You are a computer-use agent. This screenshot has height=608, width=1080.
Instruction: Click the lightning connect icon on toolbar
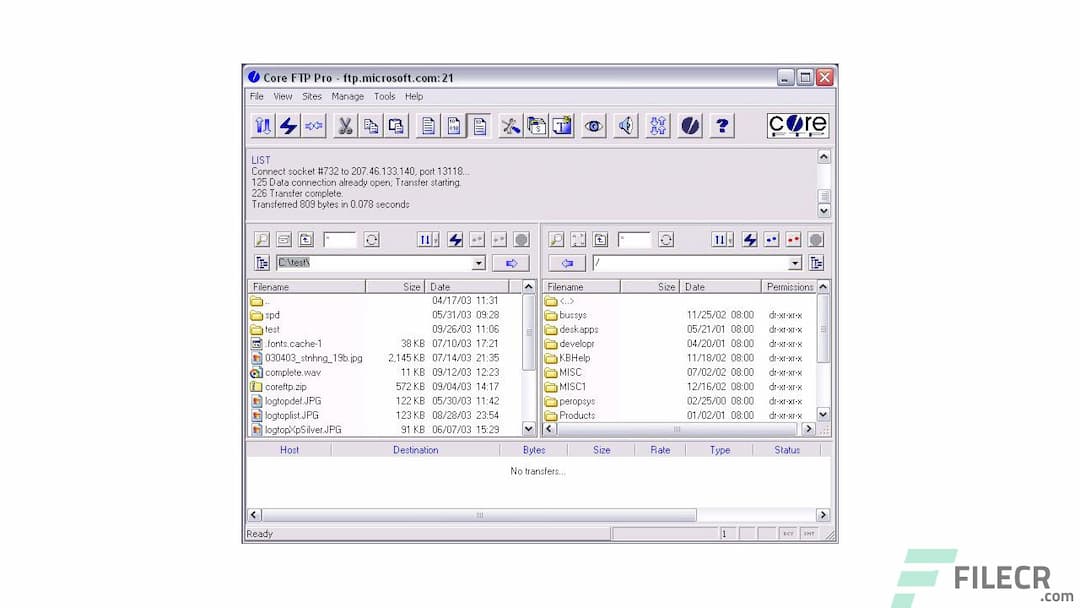pyautogui.click(x=287, y=125)
